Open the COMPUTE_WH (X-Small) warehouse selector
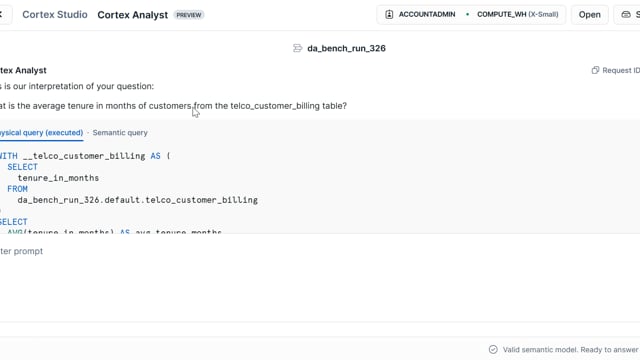Image resolution: width=640 pixels, height=360 pixels. pos(517,14)
